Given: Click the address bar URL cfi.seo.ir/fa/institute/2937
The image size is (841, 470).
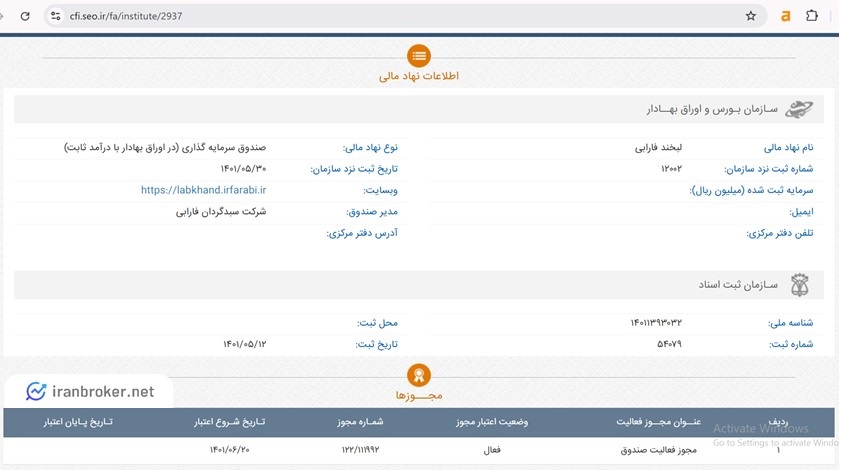Looking at the screenshot, I should [x=126, y=16].
